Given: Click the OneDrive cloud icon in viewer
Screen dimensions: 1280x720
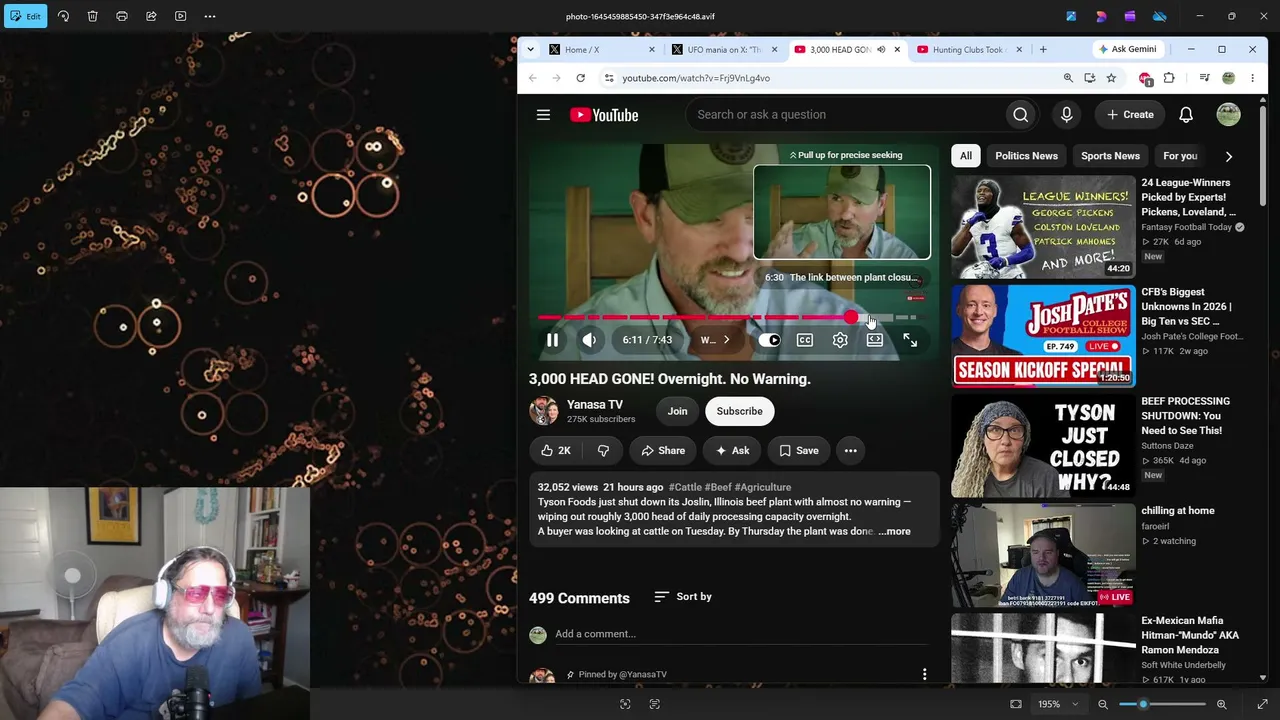Looking at the screenshot, I should (x=1160, y=16).
